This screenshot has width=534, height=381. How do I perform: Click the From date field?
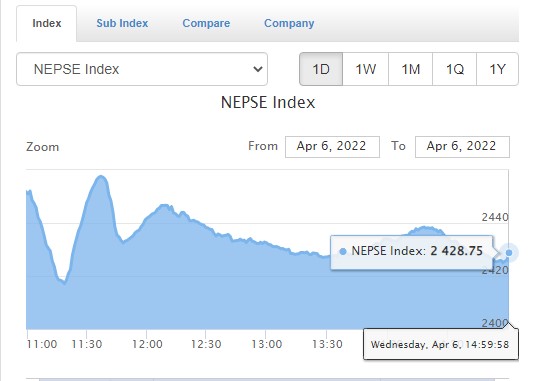[x=332, y=147]
